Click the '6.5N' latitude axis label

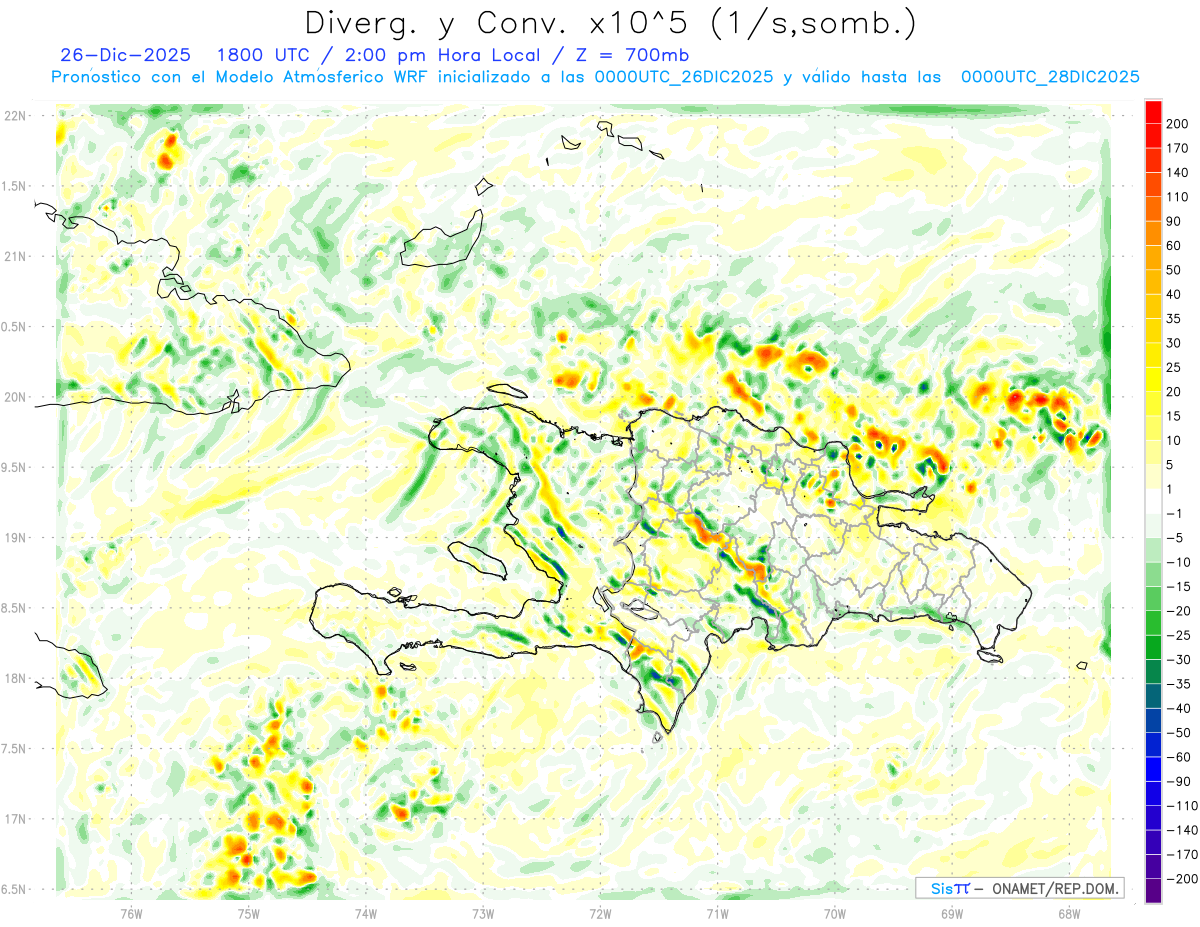click(14, 889)
